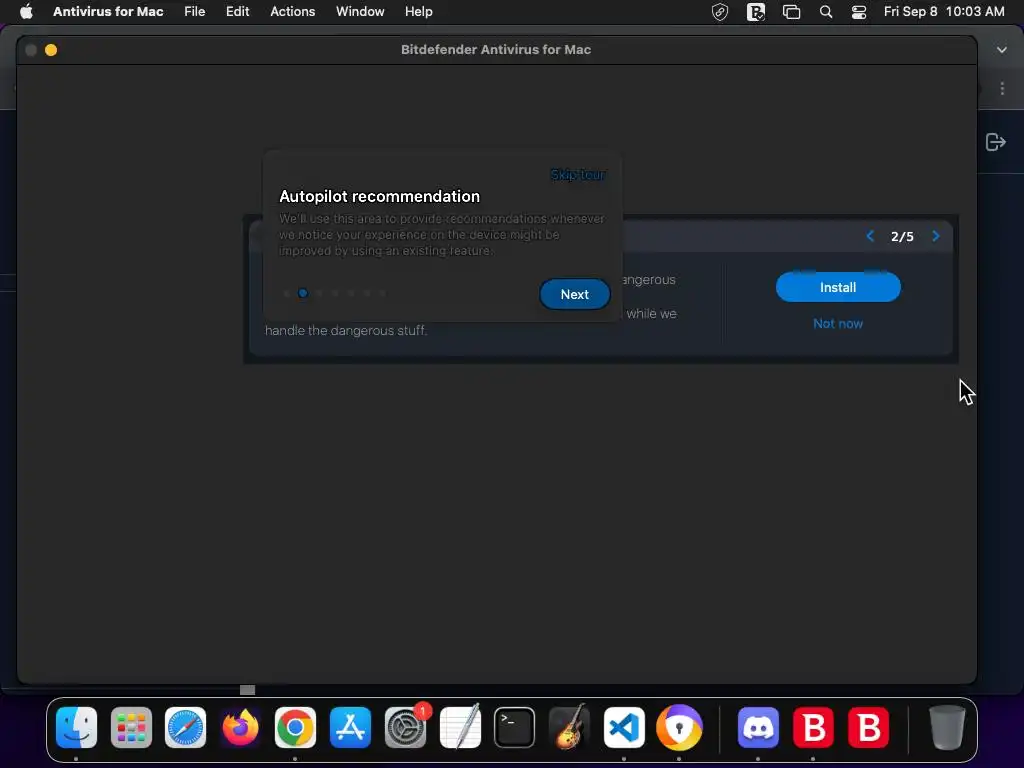Screen dimensions: 1024x768
Task: Click the shield icon in the menu bar
Action: (x=720, y=12)
